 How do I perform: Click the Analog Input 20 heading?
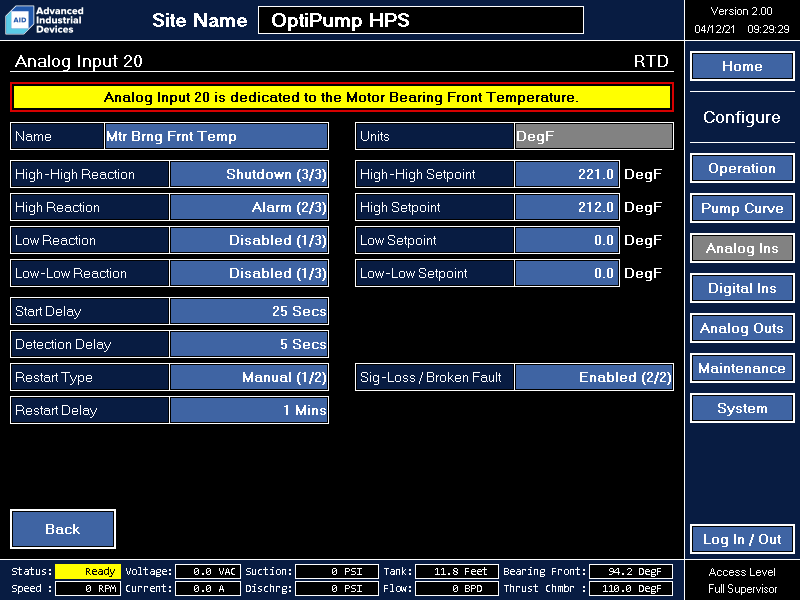(79, 61)
